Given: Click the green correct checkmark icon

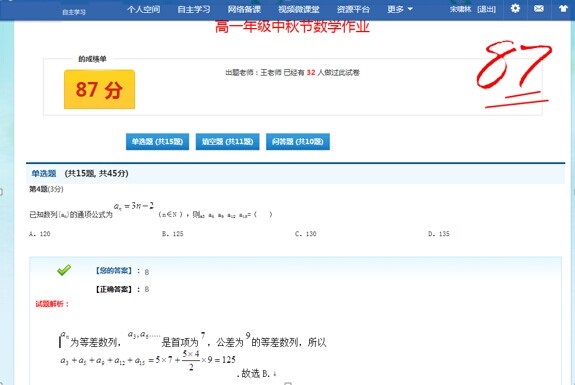Looking at the screenshot, I should click(x=64, y=270).
